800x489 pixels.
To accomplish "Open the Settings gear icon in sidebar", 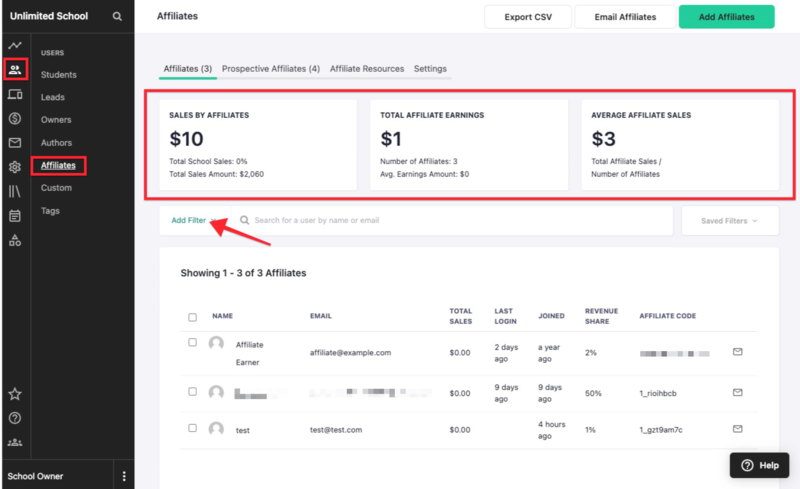I will (15, 167).
